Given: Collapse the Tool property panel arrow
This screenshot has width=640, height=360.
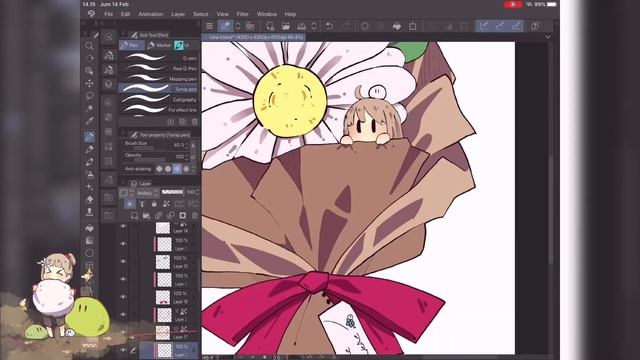Looking at the screenshot, I should [x=123, y=133].
